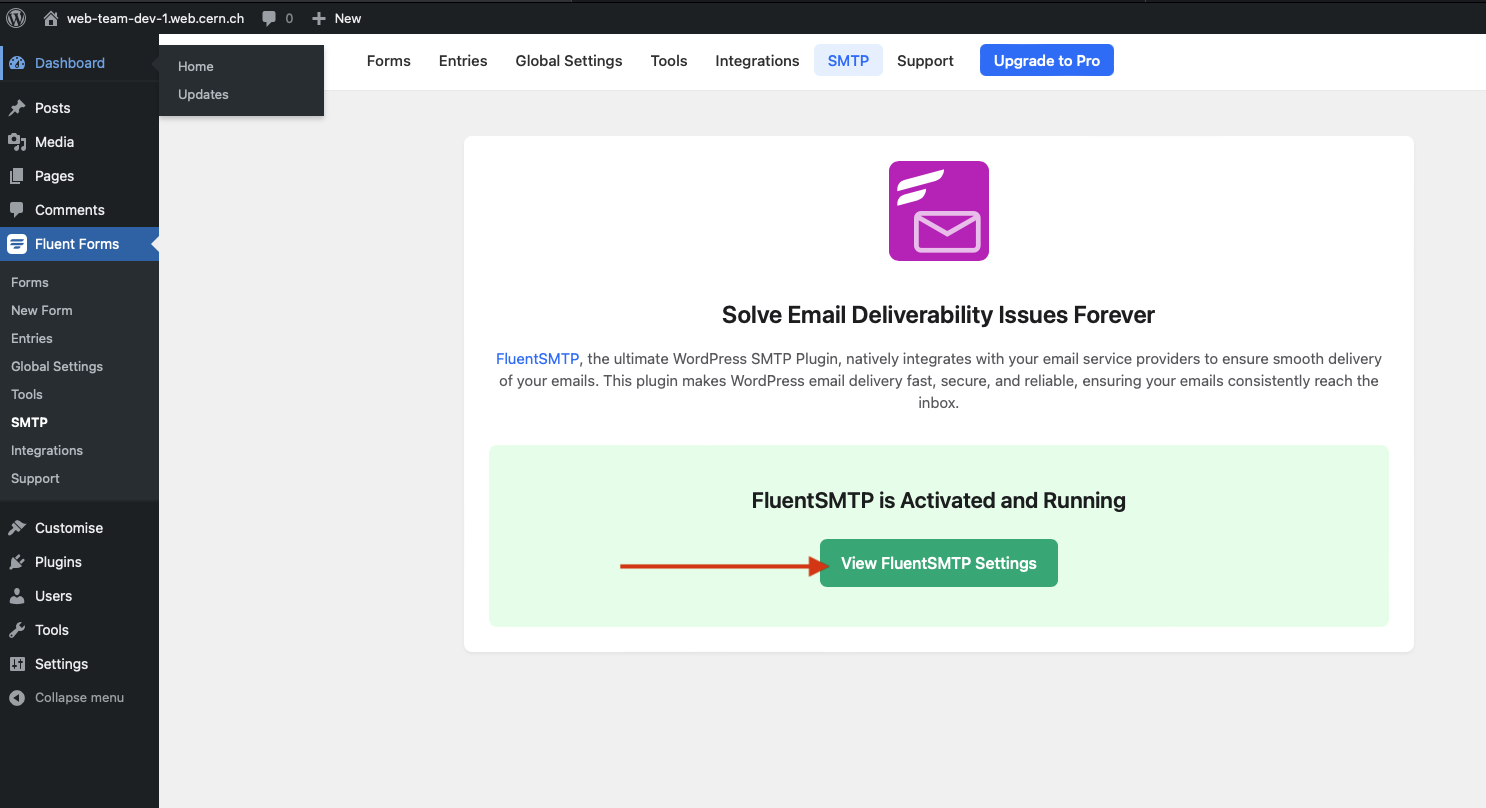Switch to Integrations top tab
Image resolution: width=1486 pixels, height=808 pixels.
(x=757, y=61)
